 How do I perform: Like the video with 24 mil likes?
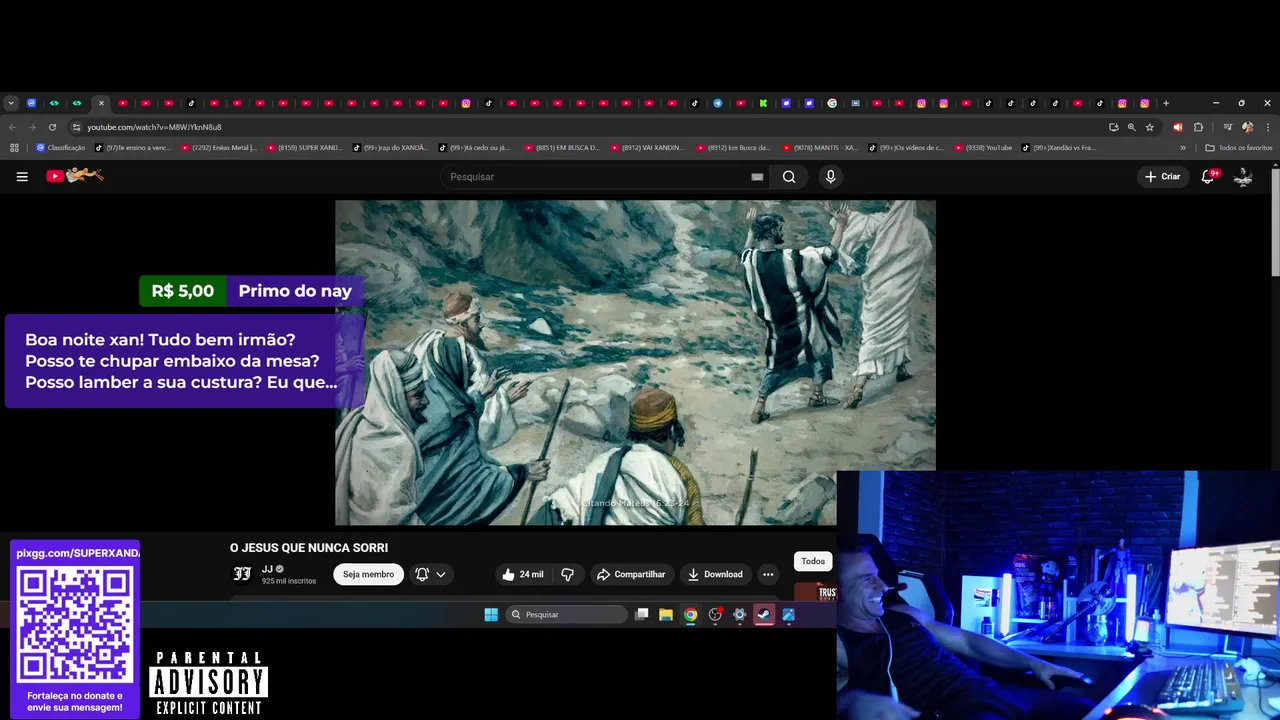point(522,574)
